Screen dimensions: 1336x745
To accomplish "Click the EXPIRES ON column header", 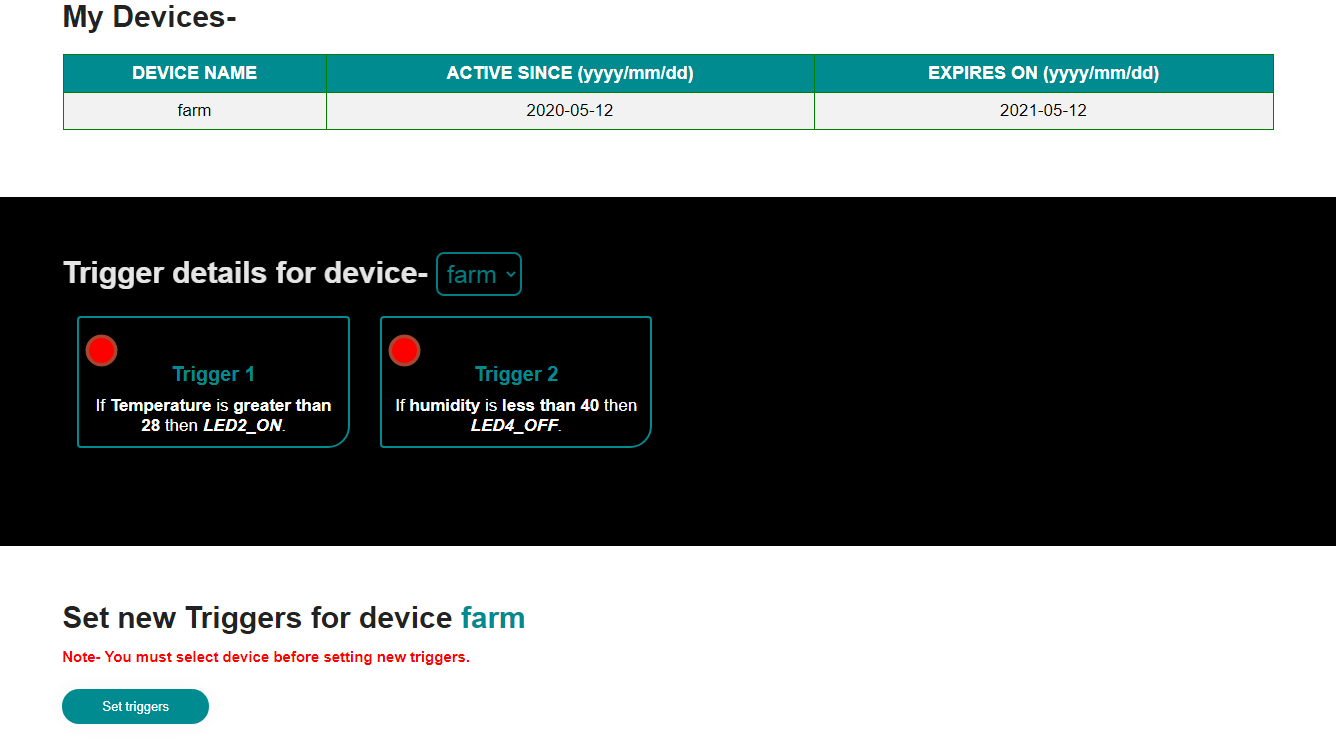I will click(x=1043, y=73).
